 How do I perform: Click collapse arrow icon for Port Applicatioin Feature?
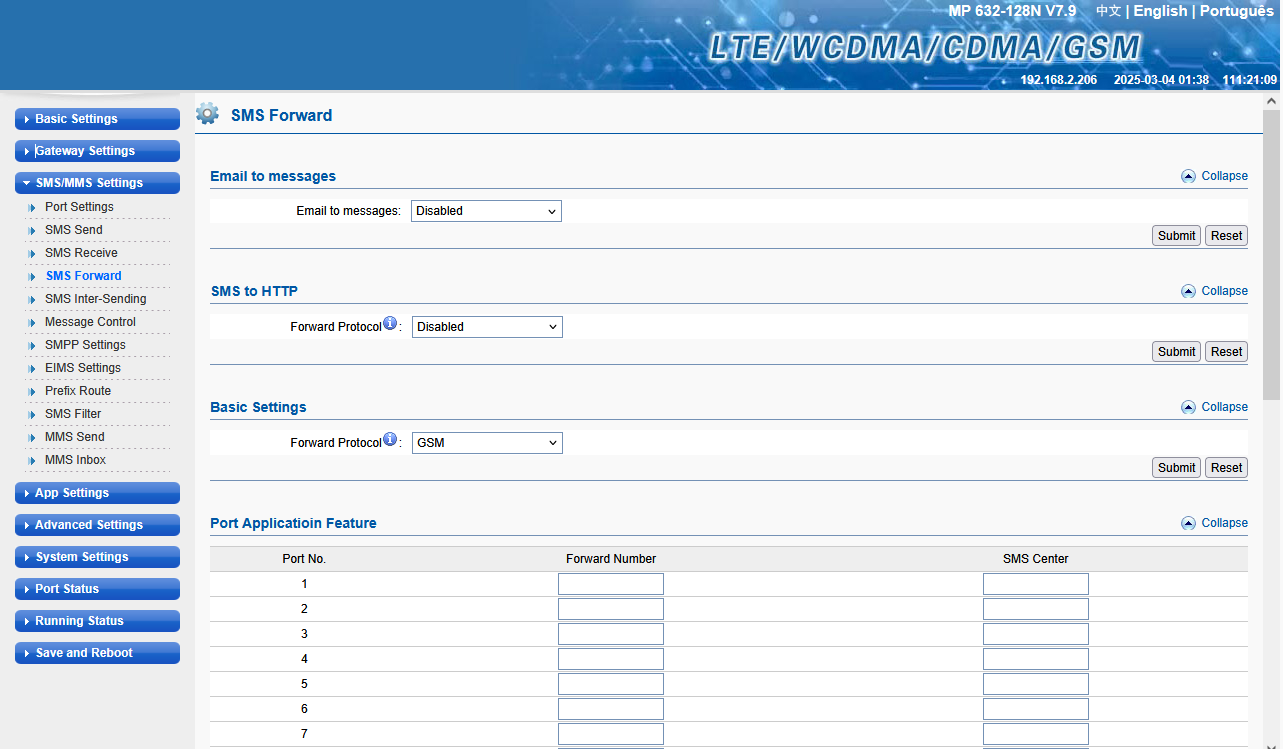1188,523
